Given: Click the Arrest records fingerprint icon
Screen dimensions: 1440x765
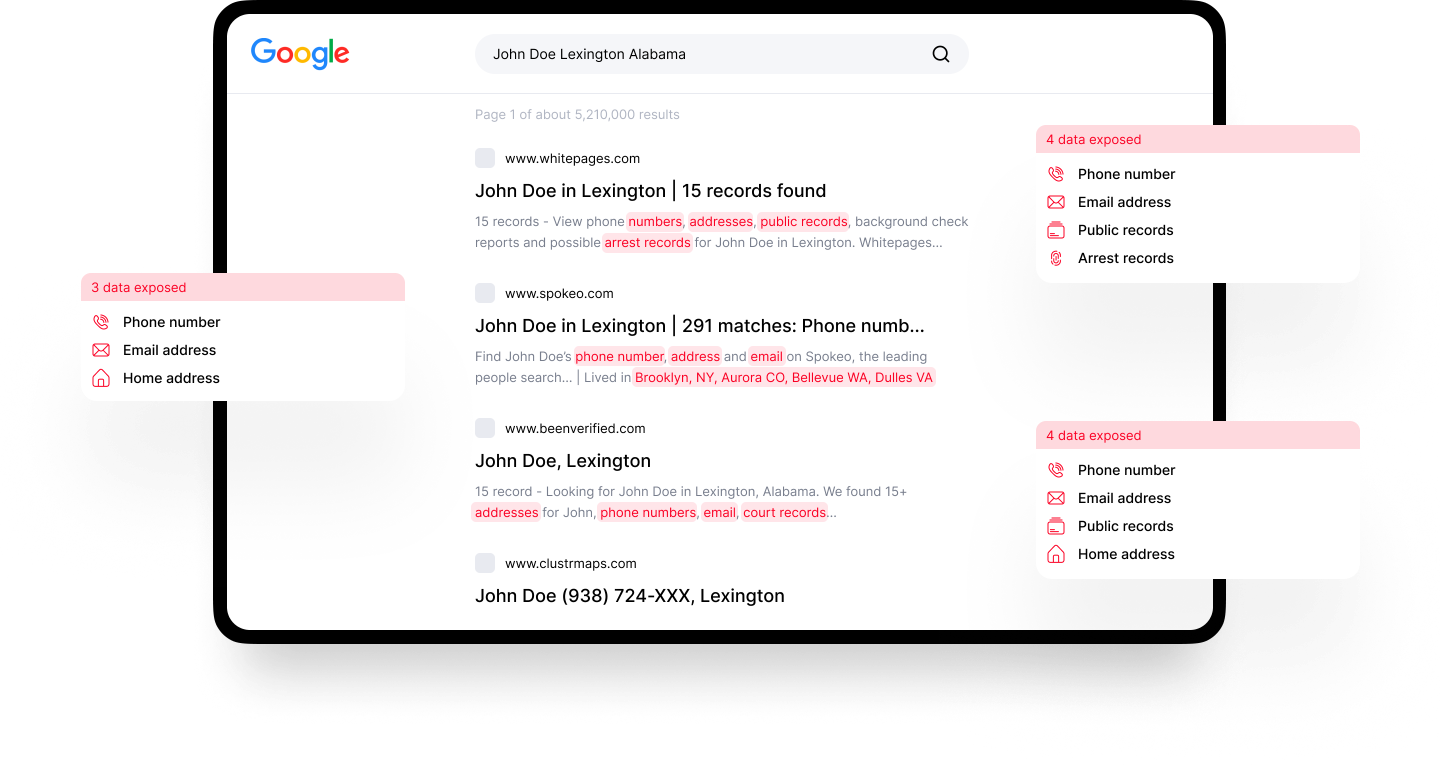Looking at the screenshot, I should (x=1055, y=258).
